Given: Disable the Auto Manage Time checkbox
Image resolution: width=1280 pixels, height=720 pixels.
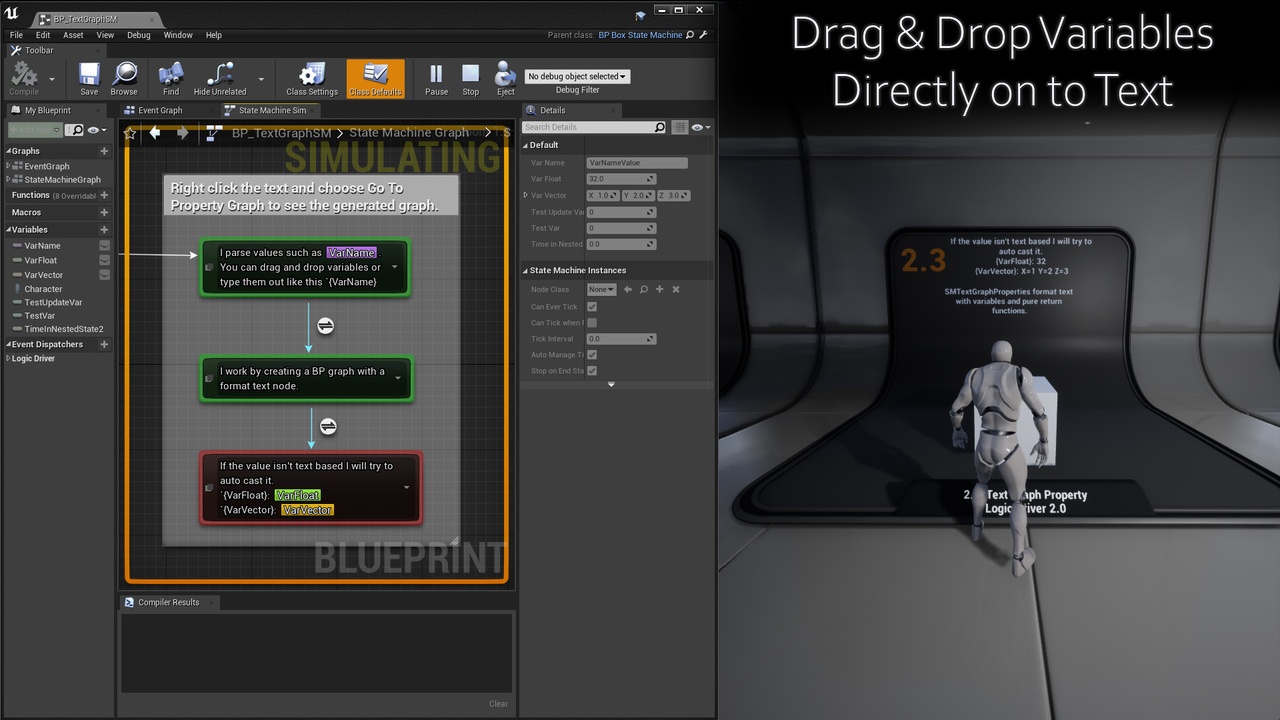Looking at the screenshot, I should pyautogui.click(x=592, y=354).
